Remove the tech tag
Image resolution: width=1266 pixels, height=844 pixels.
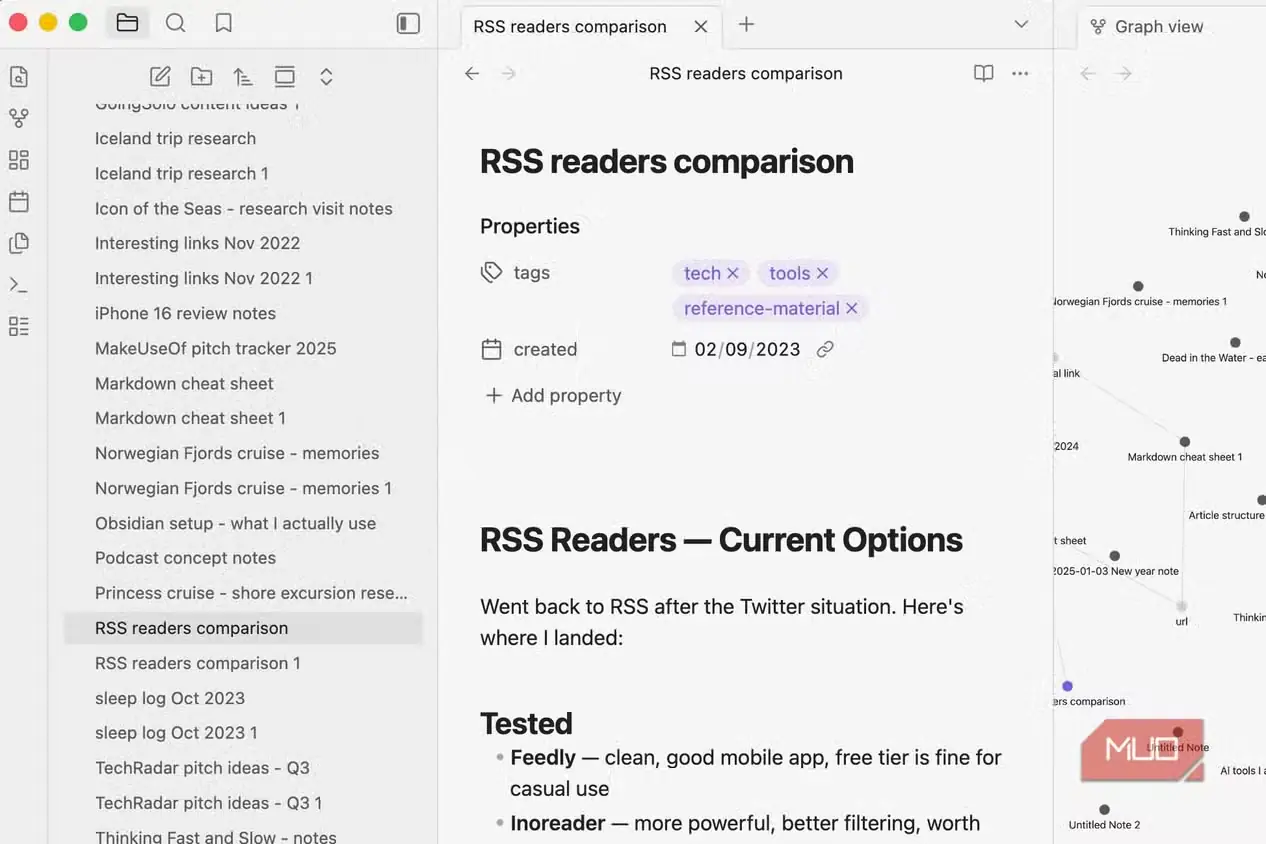[x=733, y=273]
